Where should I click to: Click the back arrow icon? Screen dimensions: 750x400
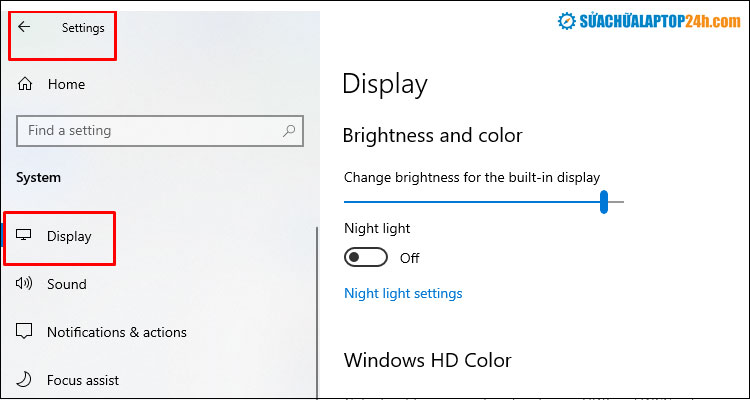[x=24, y=28]
